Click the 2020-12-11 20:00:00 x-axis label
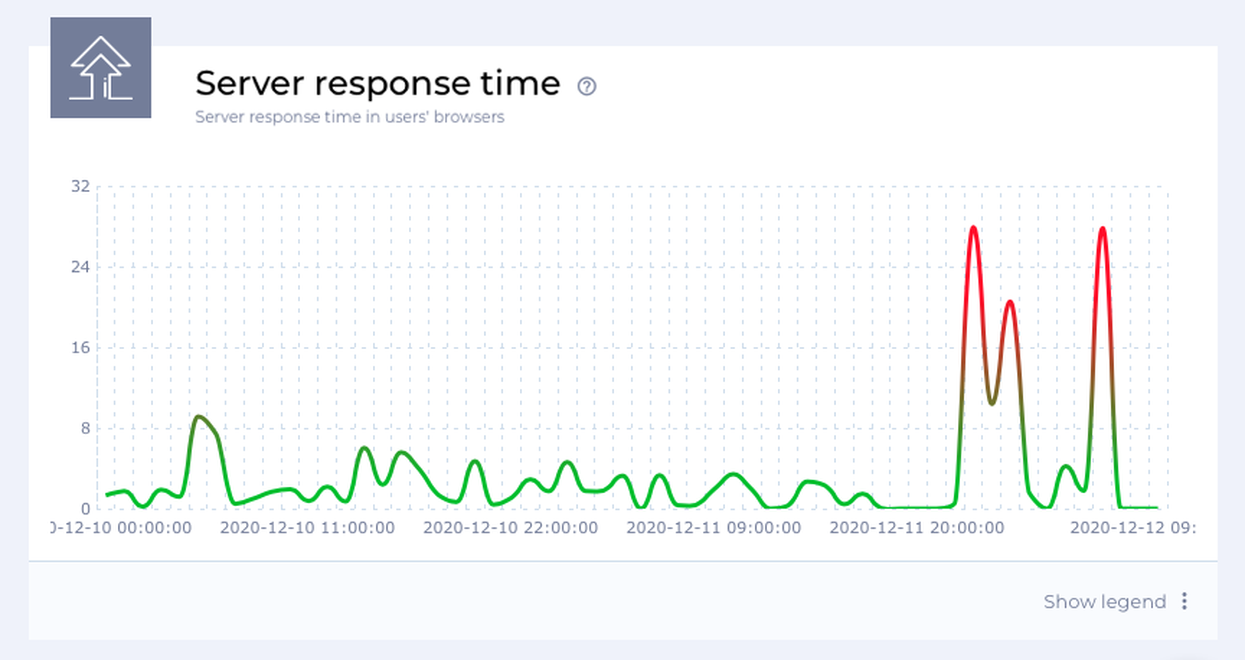This screenshot has width=1245, height=660. pos(916,526)
